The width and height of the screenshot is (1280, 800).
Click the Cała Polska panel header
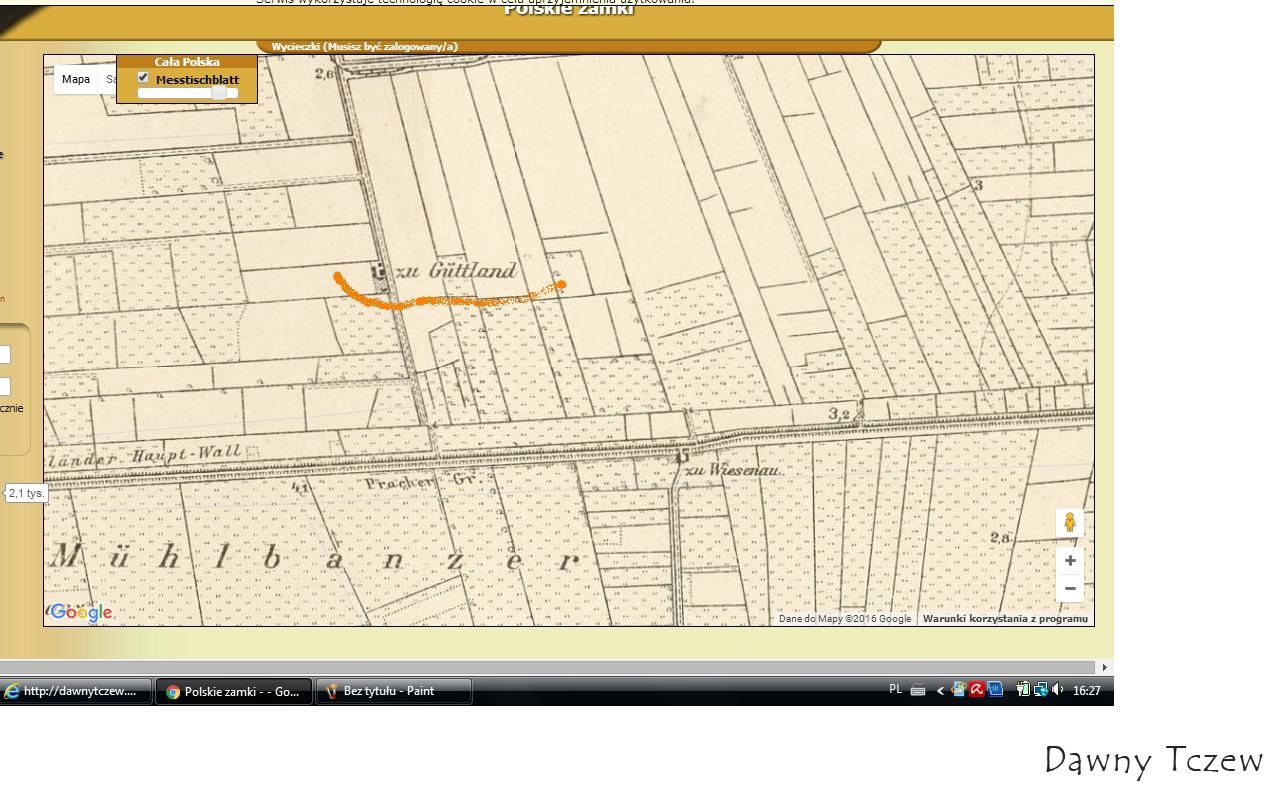point(187,62)
